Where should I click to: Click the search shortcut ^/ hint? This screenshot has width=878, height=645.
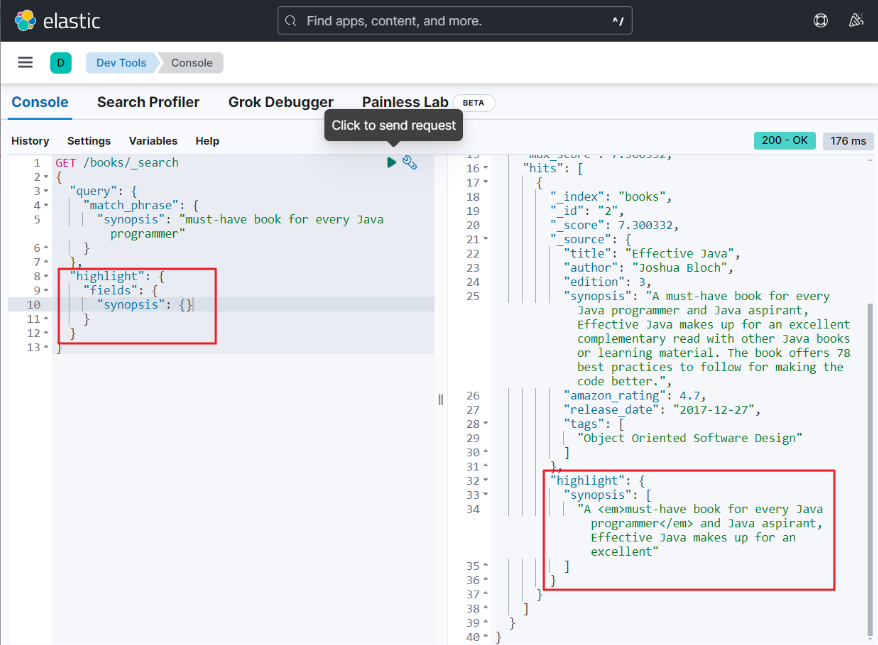point(618,21)
